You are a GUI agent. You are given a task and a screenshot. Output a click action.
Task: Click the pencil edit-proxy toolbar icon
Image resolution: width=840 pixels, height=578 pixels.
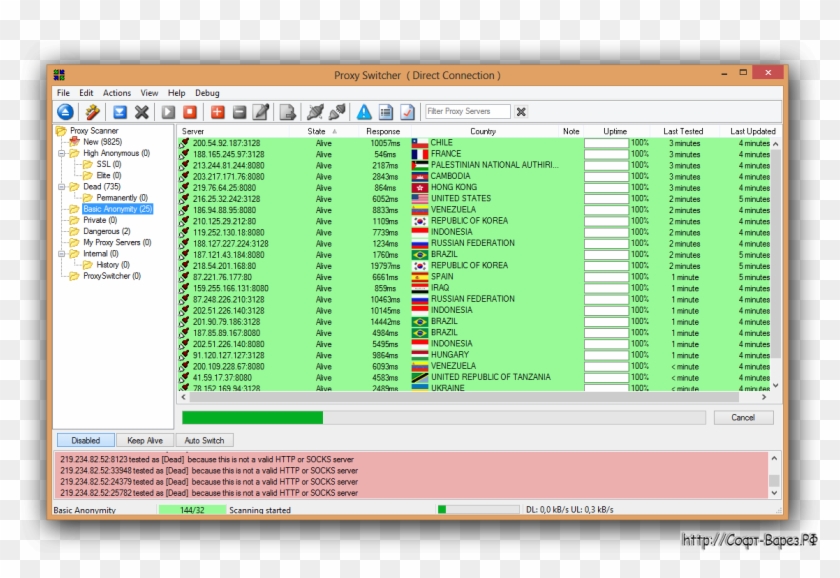261,112
